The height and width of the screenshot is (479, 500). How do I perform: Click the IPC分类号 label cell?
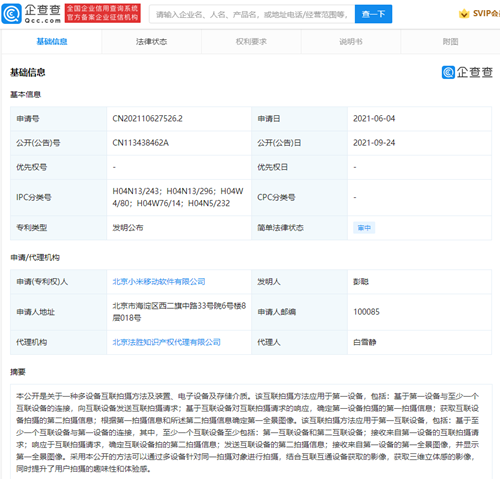tap(59, 197)
